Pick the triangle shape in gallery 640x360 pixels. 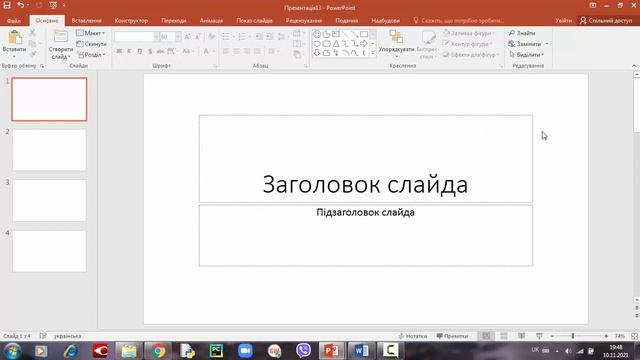click(x=336, y=44)
